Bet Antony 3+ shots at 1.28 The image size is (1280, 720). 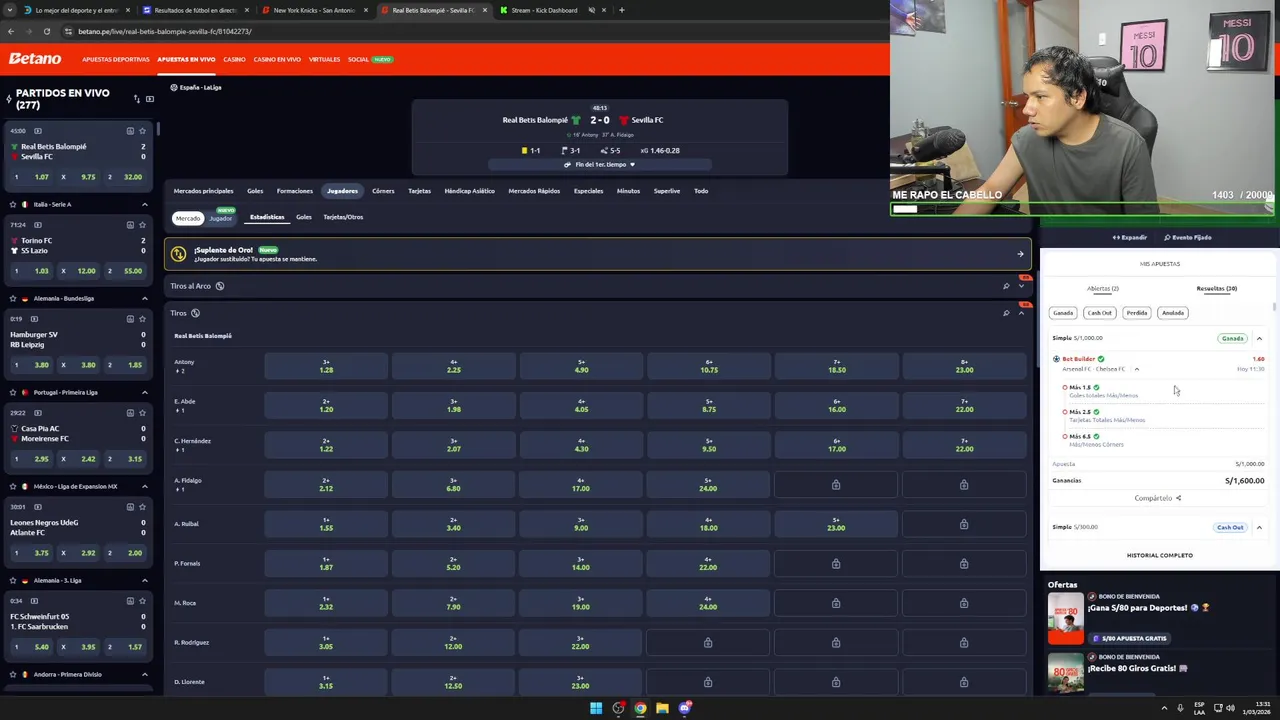pos(326,366)
